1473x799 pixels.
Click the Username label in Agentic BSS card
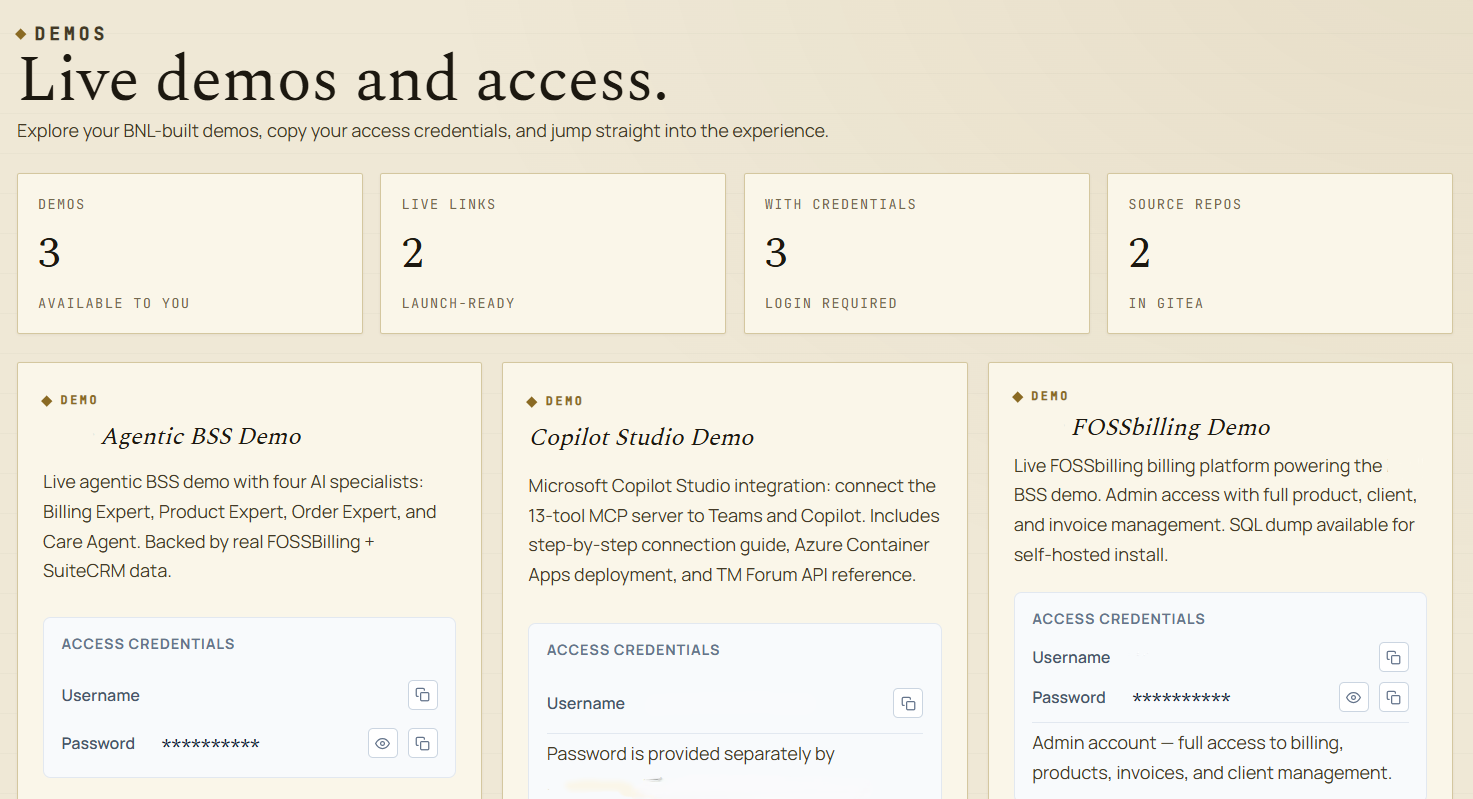[101, 695]
